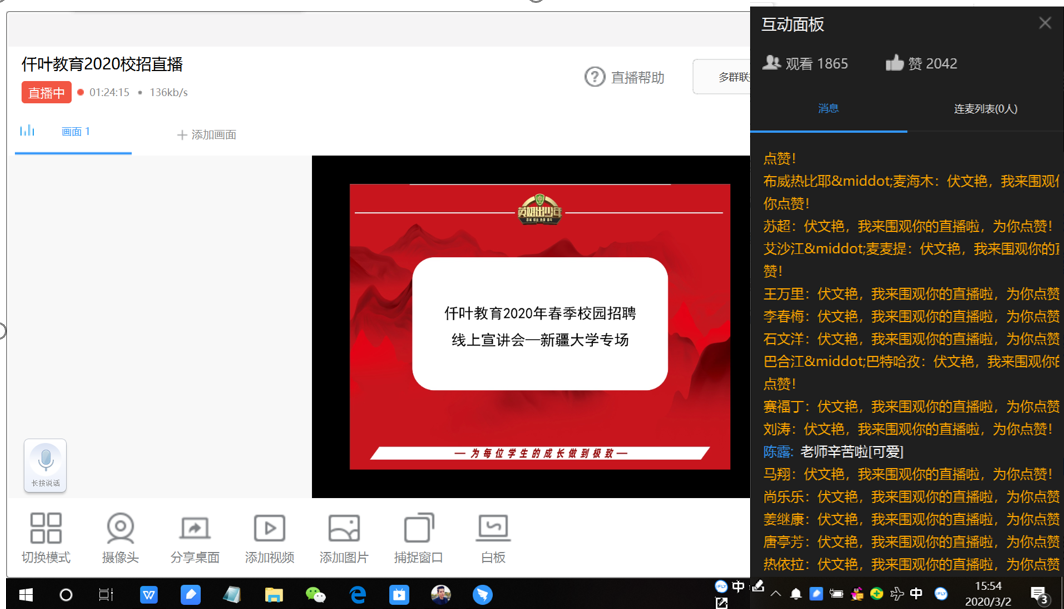The image size is (1064, 609).
Task: Open File Explorer from the taskbar
Action: 273,595
